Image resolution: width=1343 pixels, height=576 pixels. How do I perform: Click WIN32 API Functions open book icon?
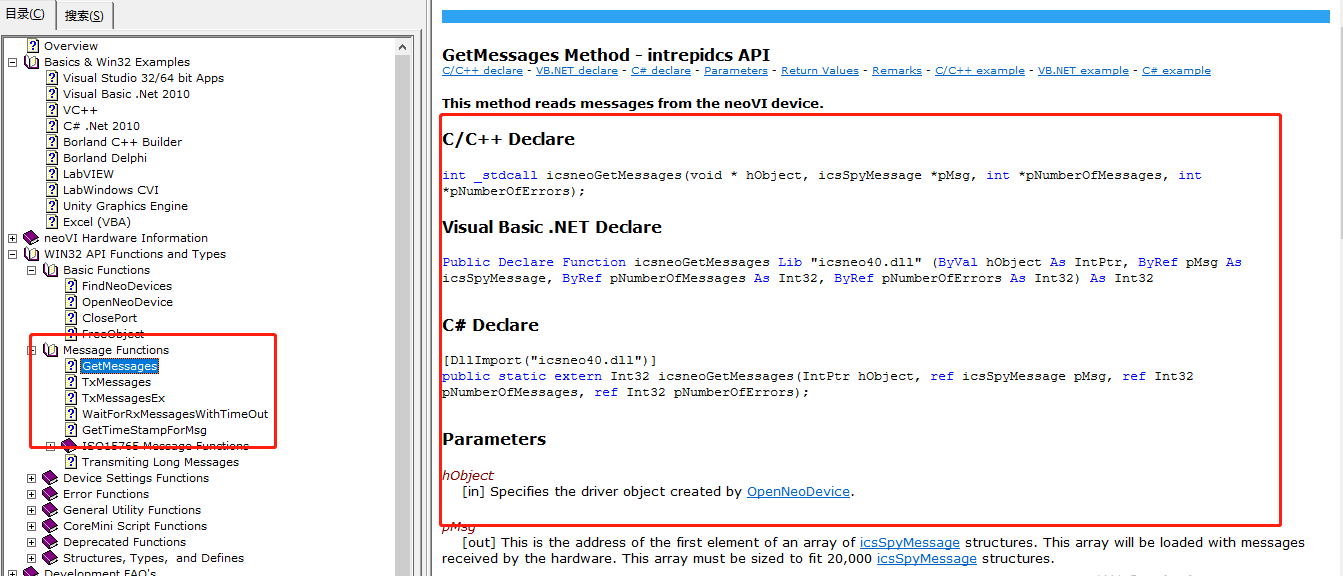click(x=31, y=254)
